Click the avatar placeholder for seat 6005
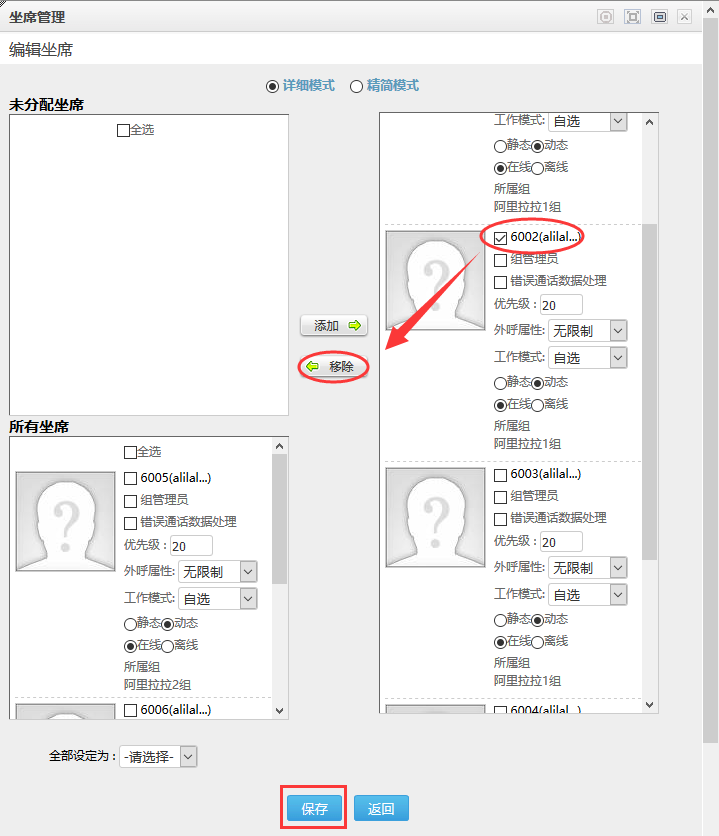719x836 pixels. 65,521
